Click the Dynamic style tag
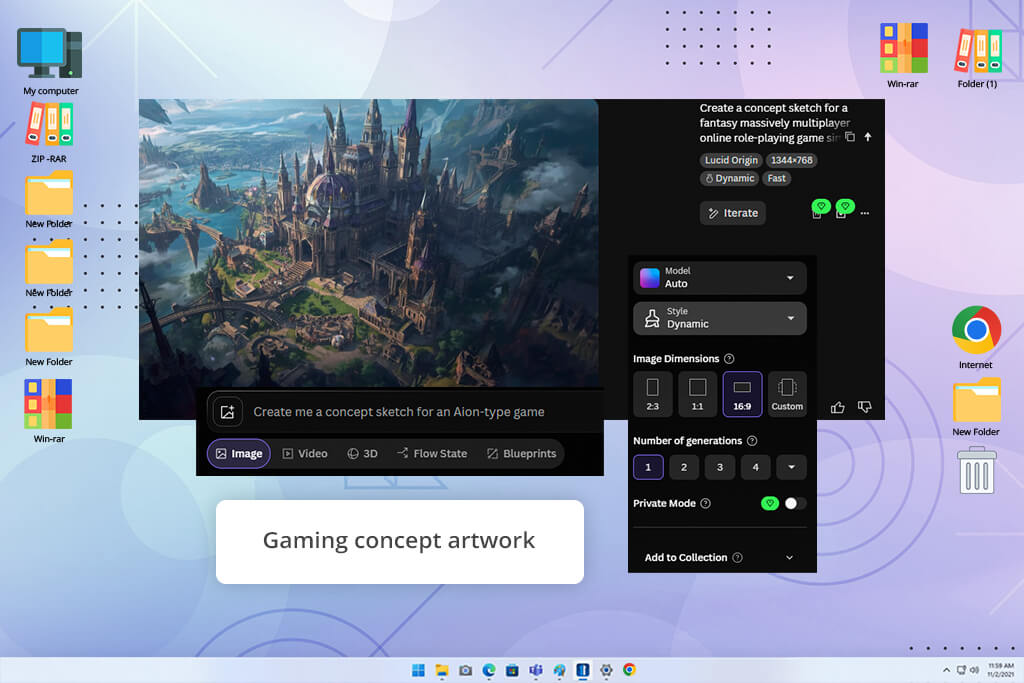 (x=729, y=179)
